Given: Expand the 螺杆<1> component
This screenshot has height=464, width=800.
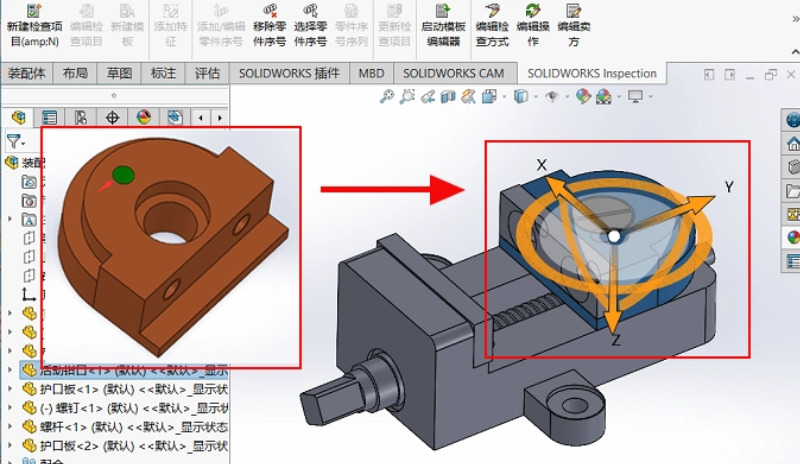Looking at the screenshot, I should [10, 426].
